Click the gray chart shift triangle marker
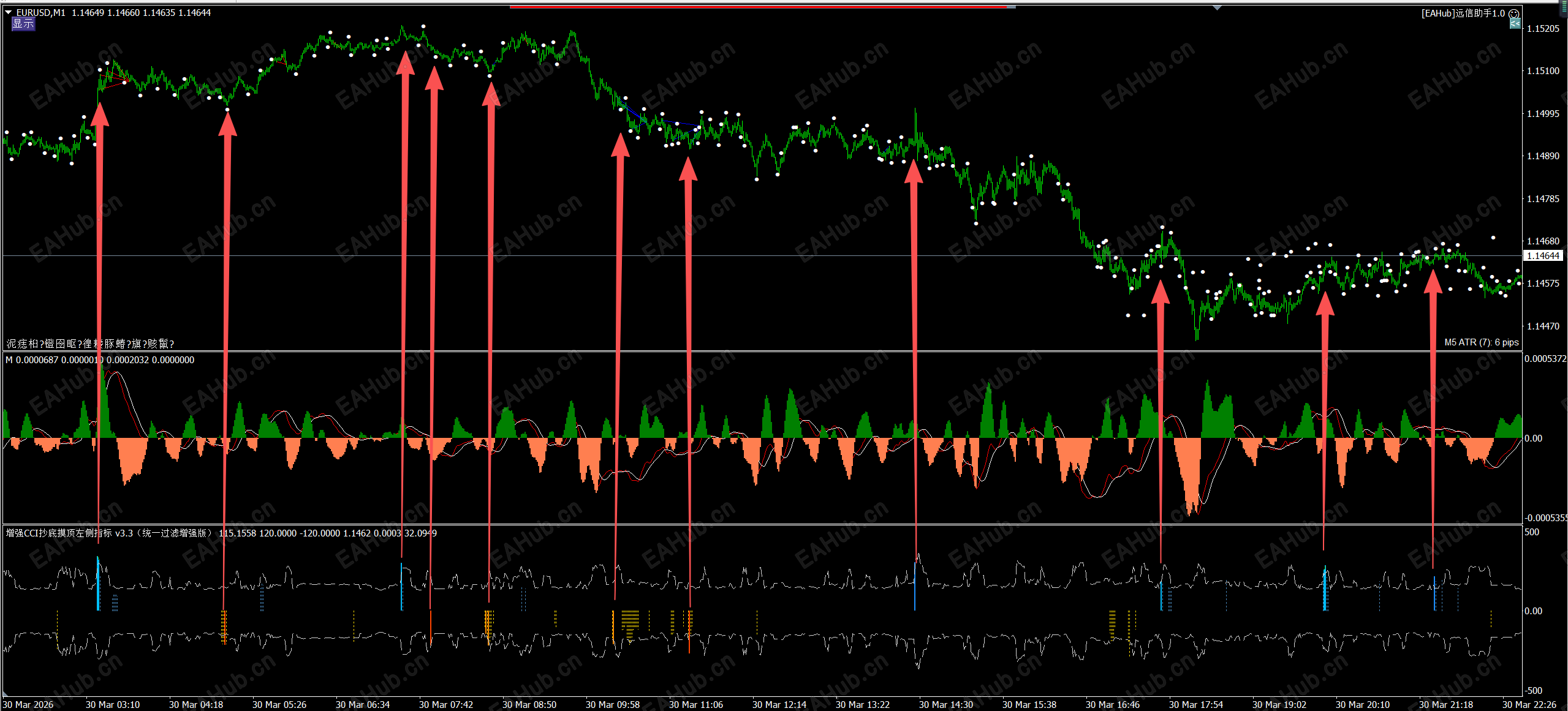This screenshot has width=1568, height=711. pyautogui.click(x=1217, y=8)
